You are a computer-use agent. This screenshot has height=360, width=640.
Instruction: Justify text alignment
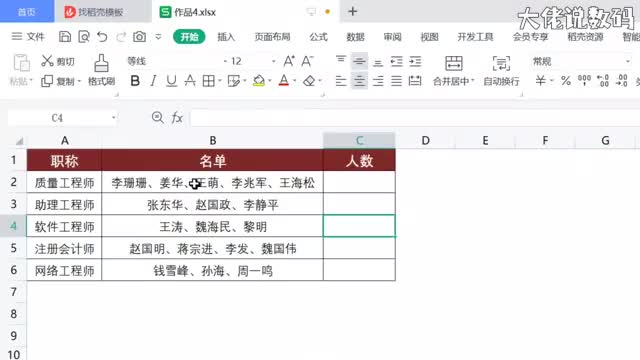point(396,81)
